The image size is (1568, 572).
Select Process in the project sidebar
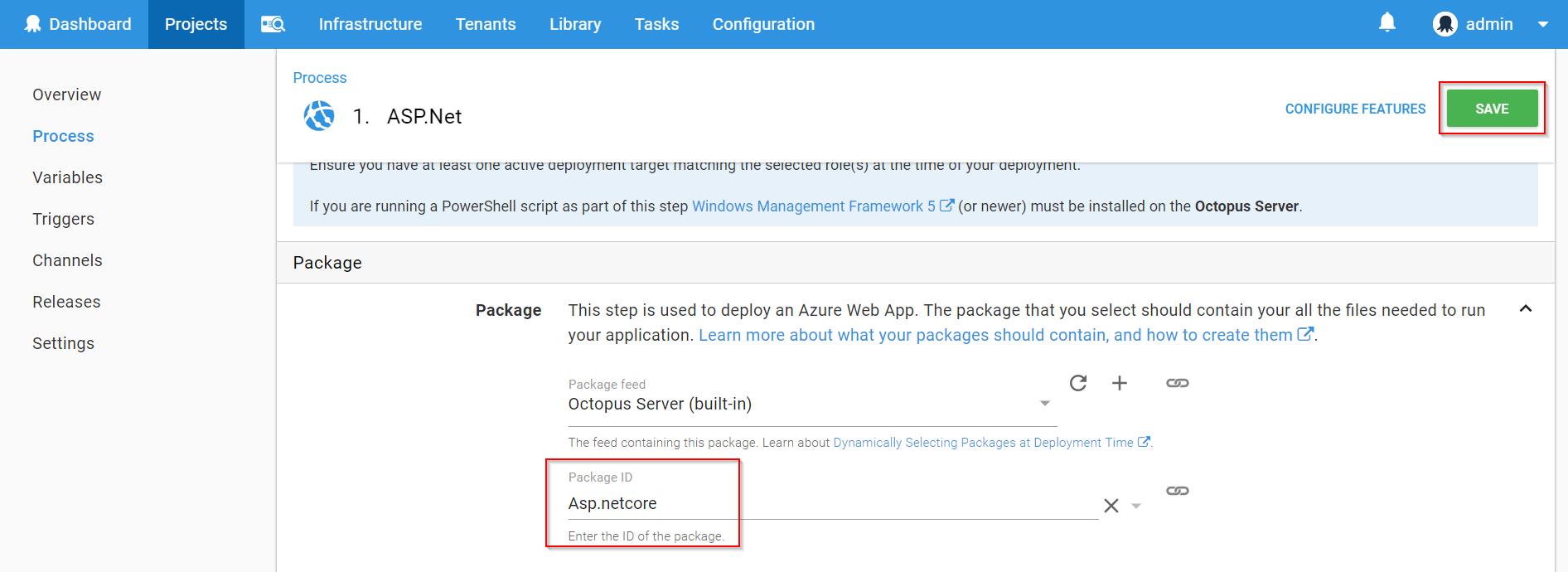(64, 136)
